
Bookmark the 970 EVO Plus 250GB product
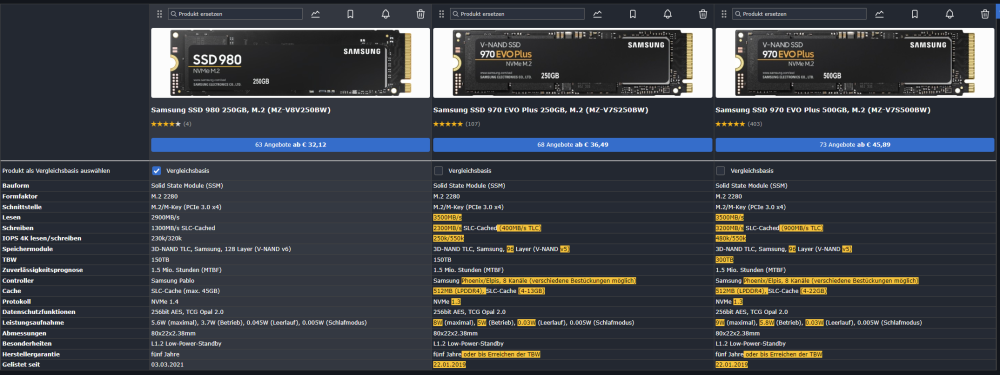tap(632, 14)
